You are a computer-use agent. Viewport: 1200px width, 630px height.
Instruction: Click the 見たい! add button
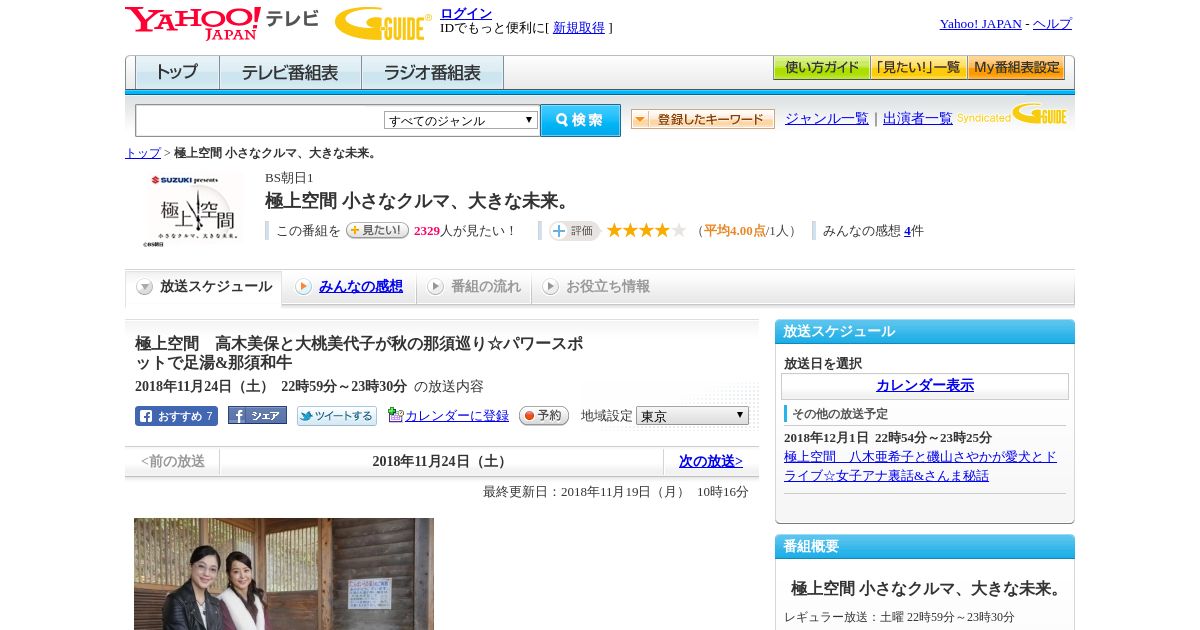(377, 230)
